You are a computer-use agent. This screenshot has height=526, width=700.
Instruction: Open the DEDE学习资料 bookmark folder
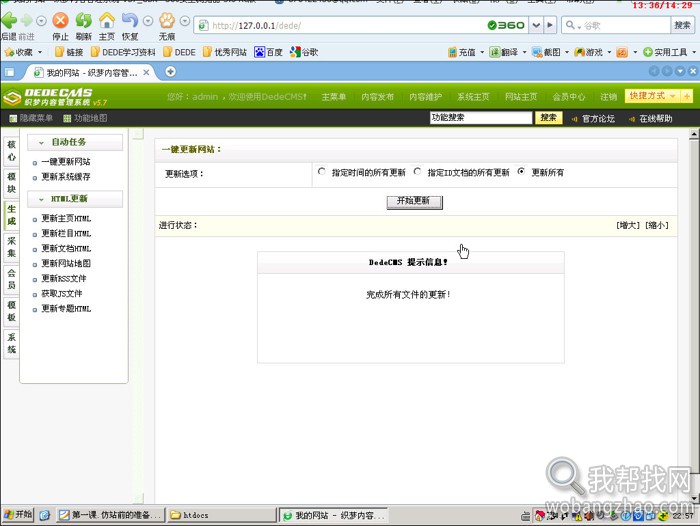(123, 52)
